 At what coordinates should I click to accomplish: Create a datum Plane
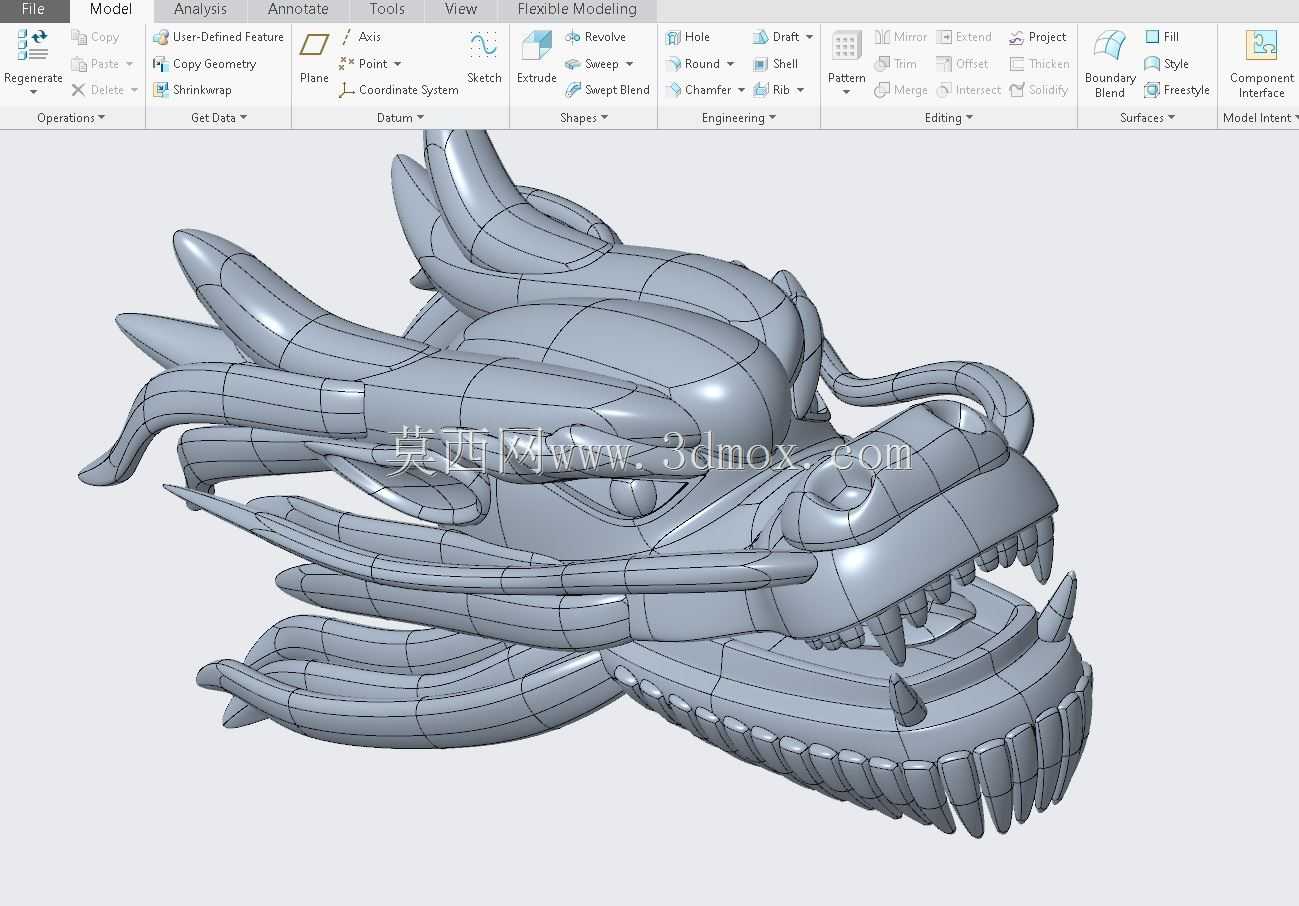pos(314,57)
